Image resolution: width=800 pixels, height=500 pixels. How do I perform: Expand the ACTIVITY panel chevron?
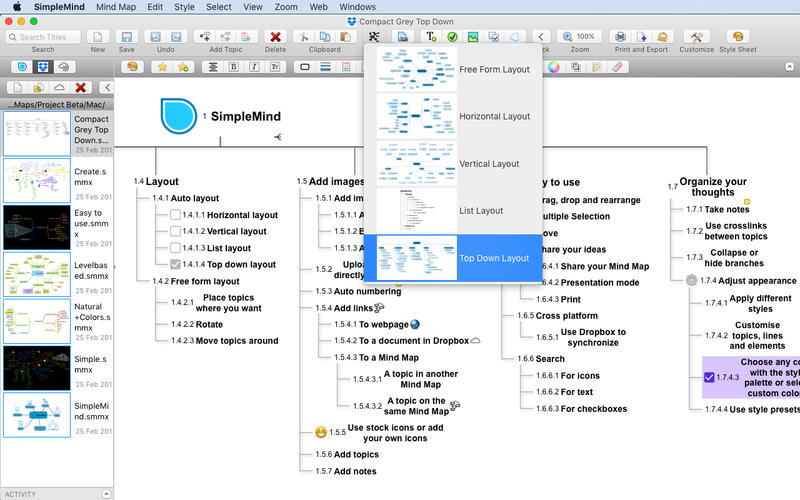tap(106, 494)
